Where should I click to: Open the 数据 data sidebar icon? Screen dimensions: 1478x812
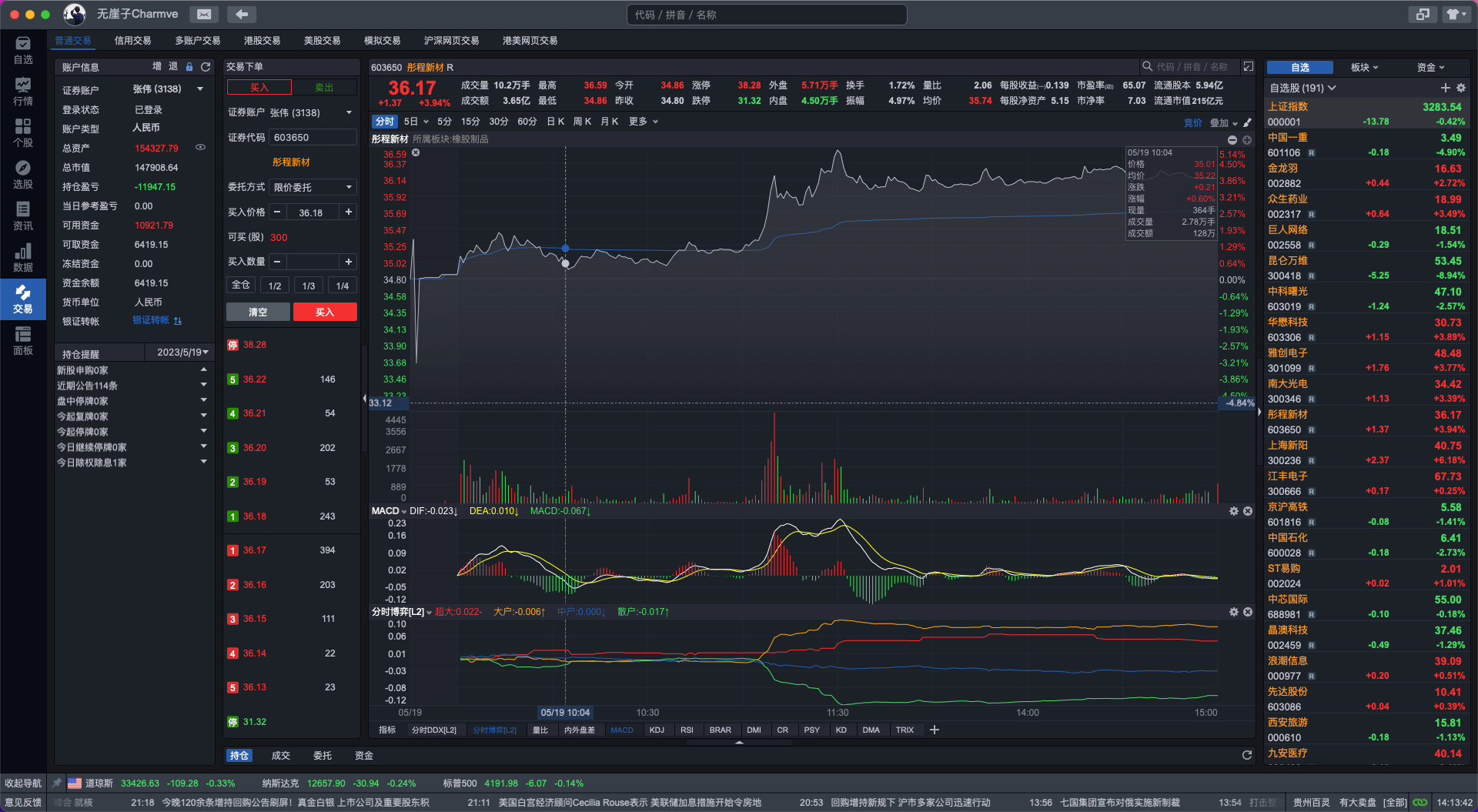[x=23, y=257]
